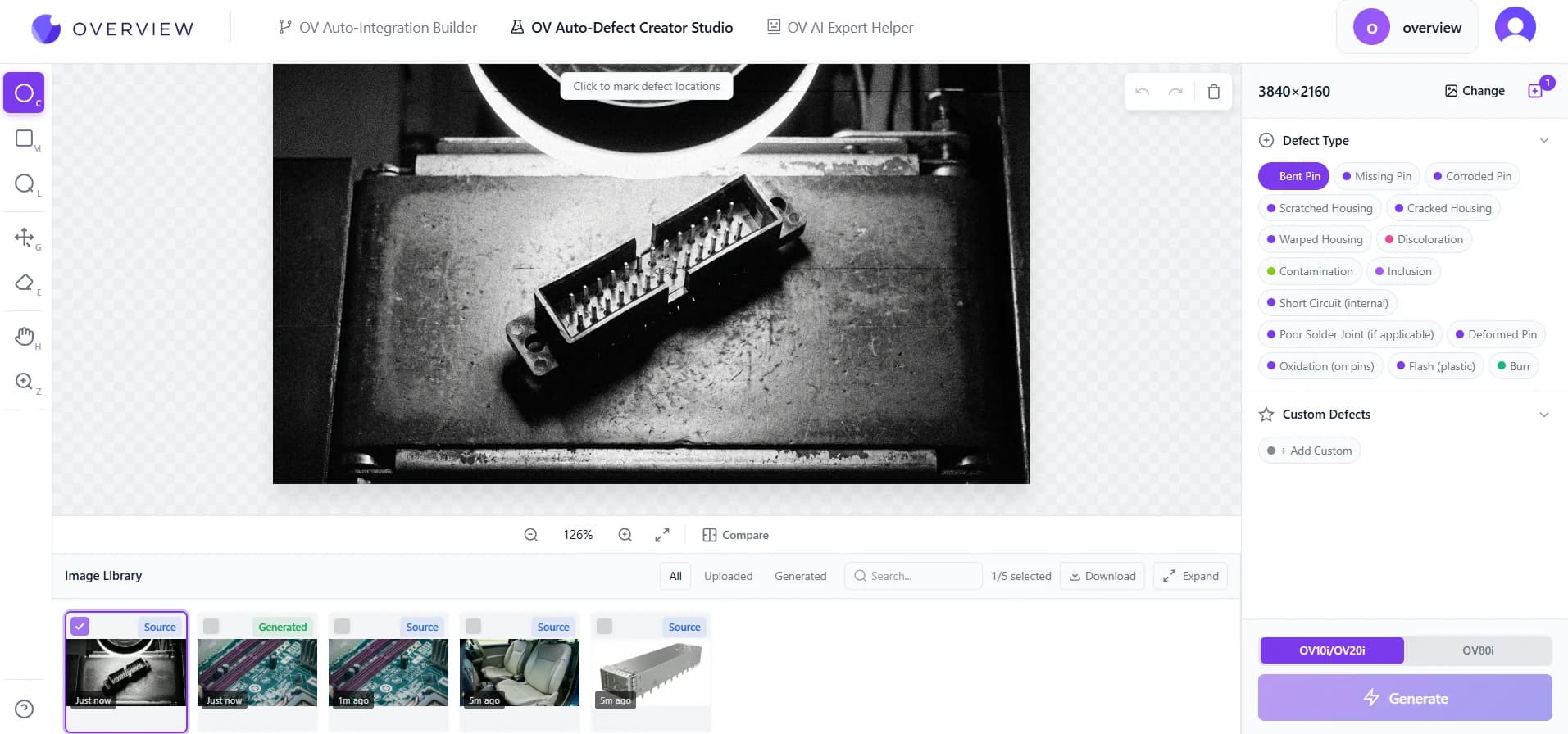Collapse the Custom Defects section
1568x734 pixels.
[x=1543, y=415]
